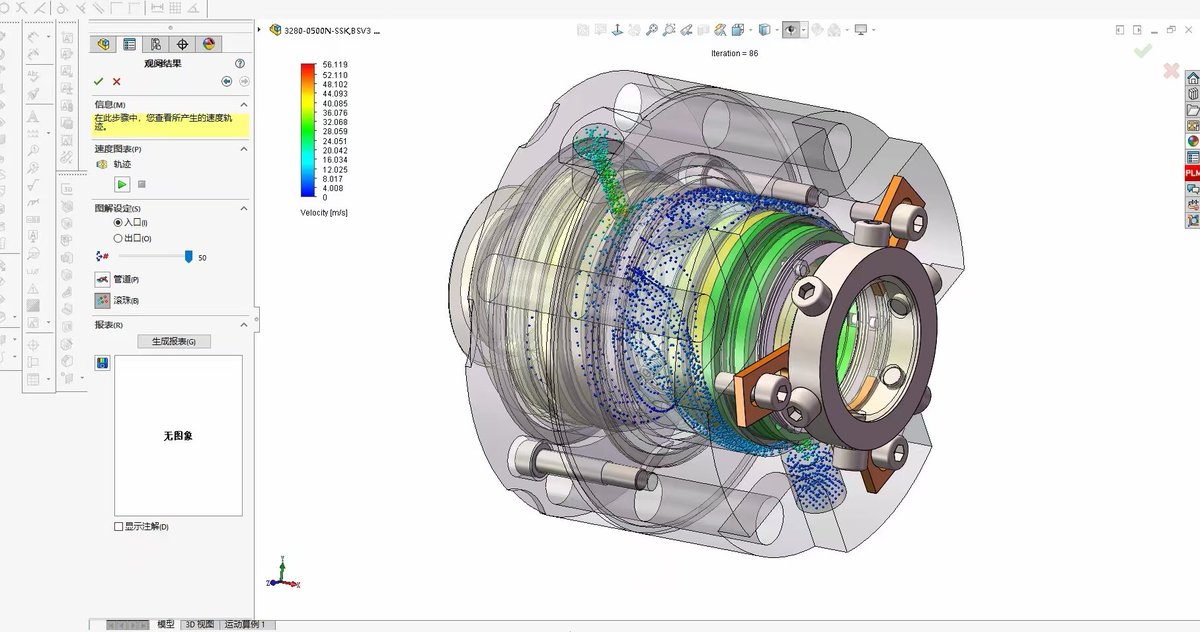This screenshot has height=632, width=1200.
Task: Open the DimXpertManager crosshair tab
Action: point(182,44)
